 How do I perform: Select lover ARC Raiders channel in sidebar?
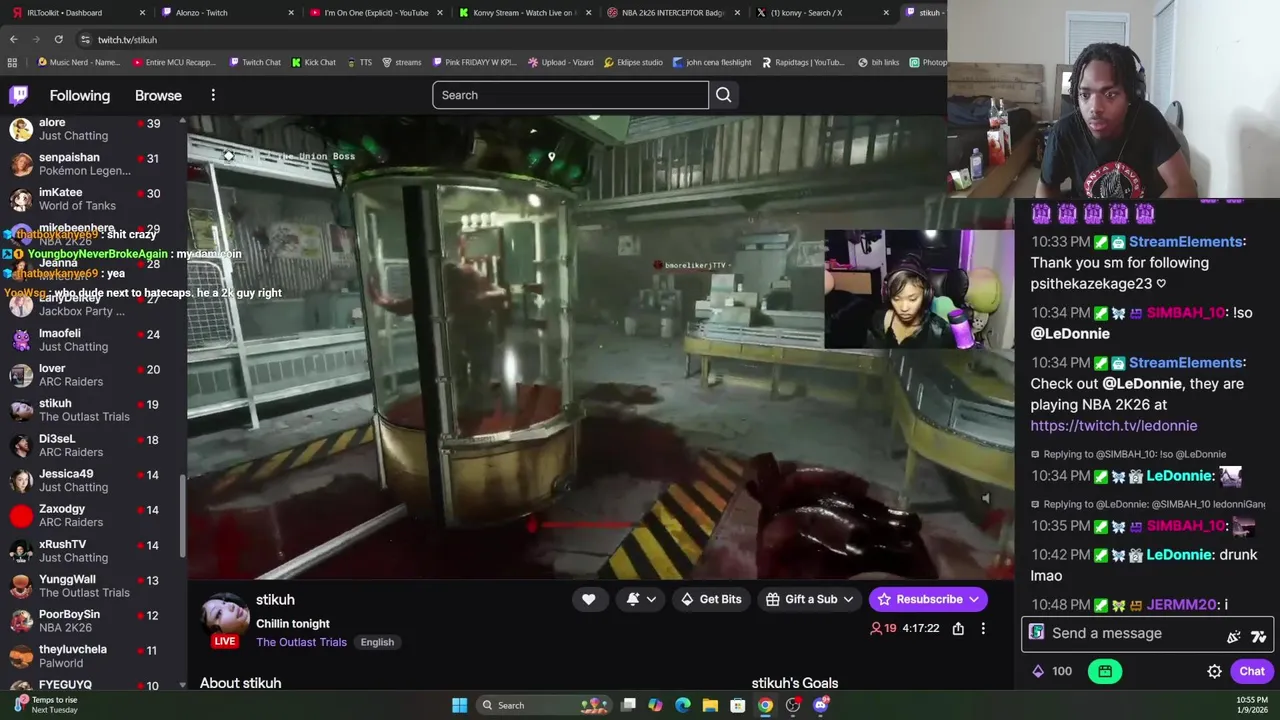91,375
